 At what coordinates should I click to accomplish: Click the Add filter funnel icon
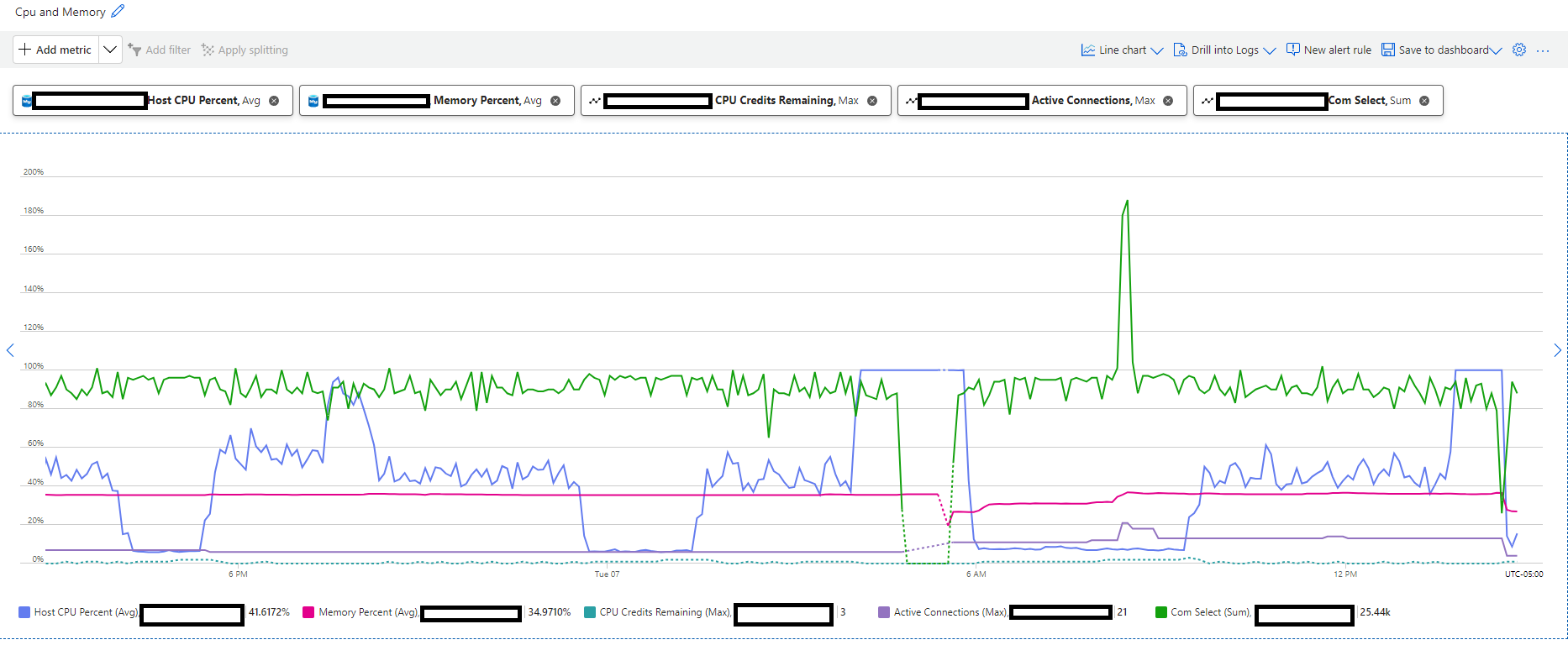click(134, 50)
